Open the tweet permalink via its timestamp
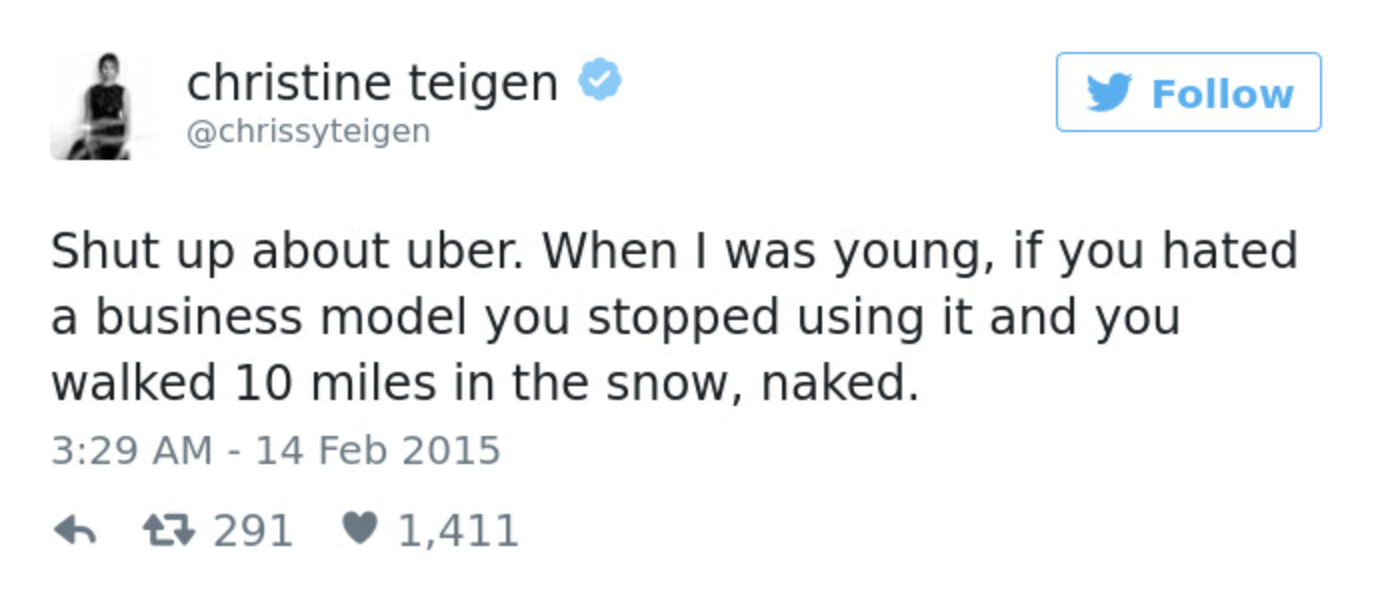The image size is (1378, 608). [x=275, y=450]
